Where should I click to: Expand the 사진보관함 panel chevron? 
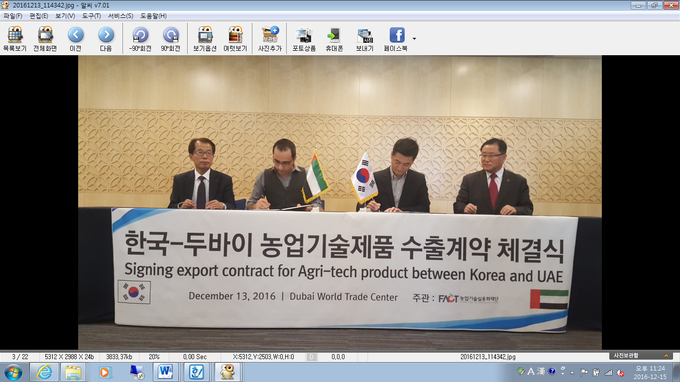666,356
